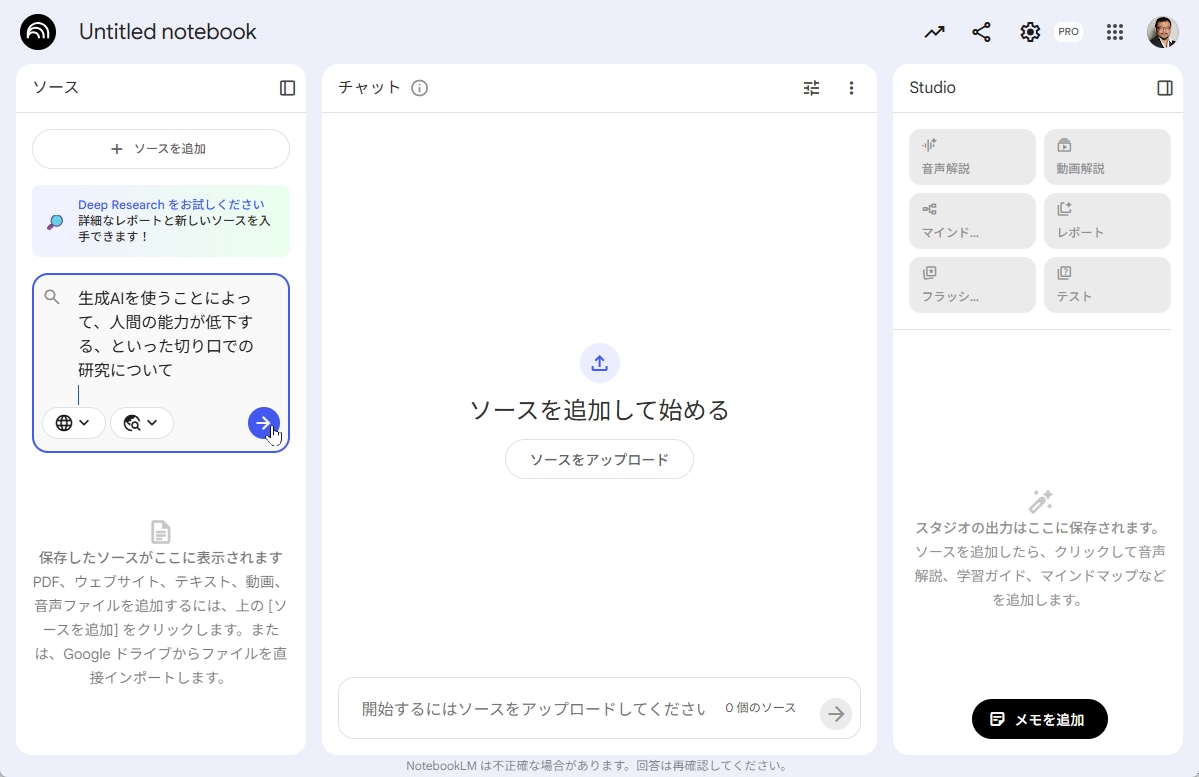
Task: Click the Untitled notebook title
Action: (x=167, y=32)
